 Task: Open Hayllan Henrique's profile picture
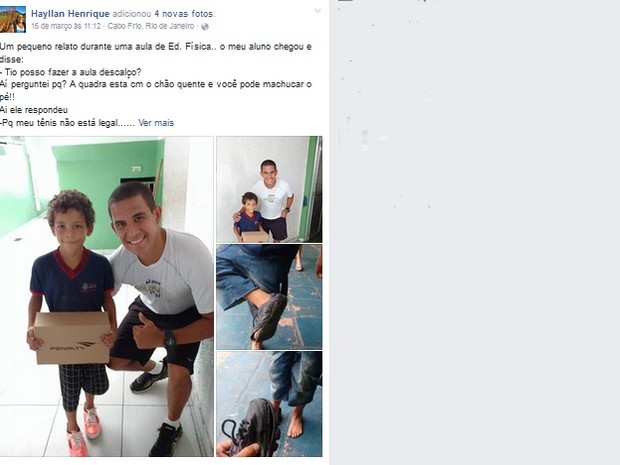coord(13,19)
